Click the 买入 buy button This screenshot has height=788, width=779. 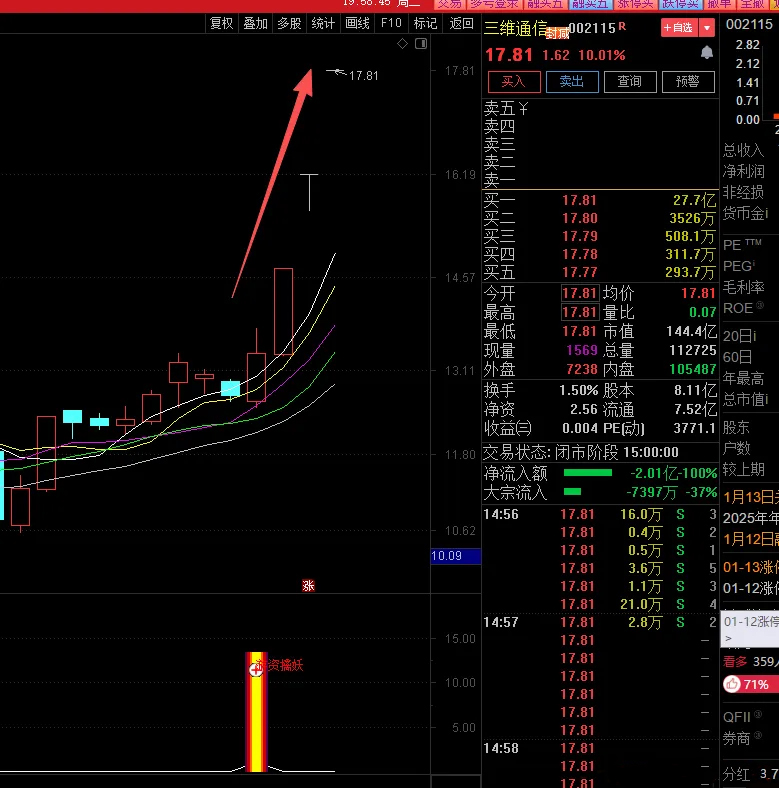click(x=514, y=81)
